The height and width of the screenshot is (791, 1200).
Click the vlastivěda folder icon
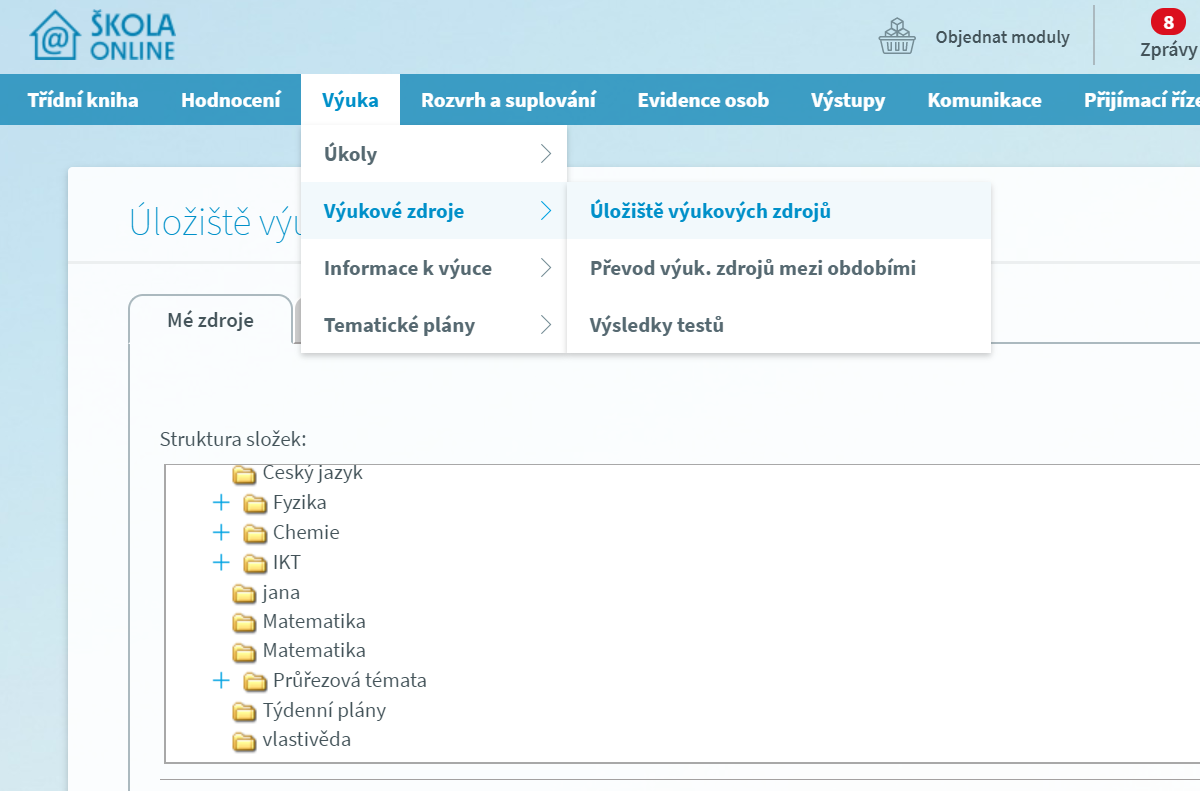click(x=244, y=741)
